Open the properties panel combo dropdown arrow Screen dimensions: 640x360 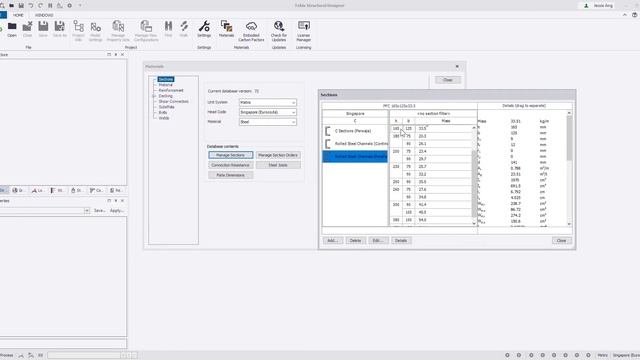click(x=87, y=211)
